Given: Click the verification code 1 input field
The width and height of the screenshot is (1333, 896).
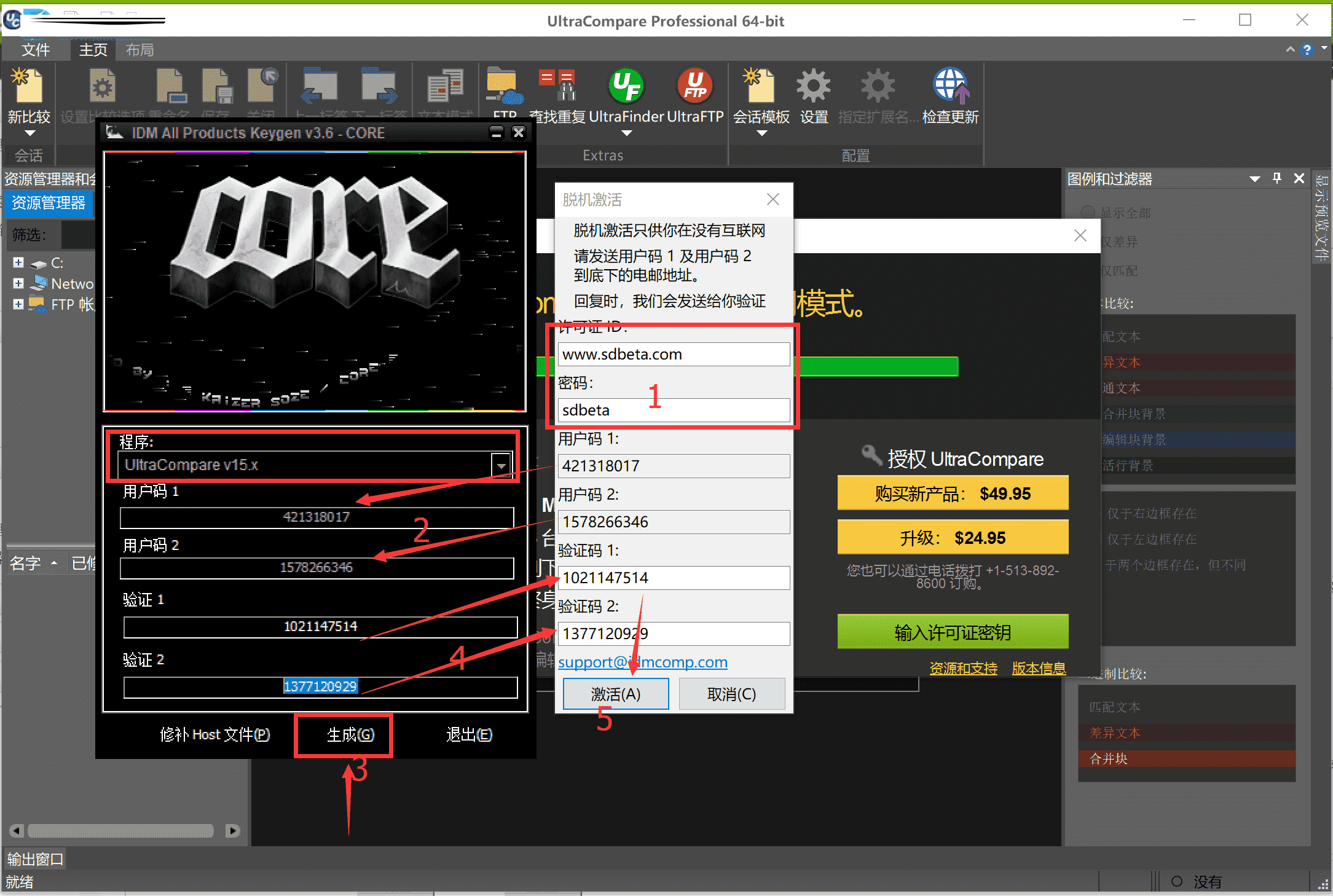Looking at the screenshot, I should pos(674,578).
